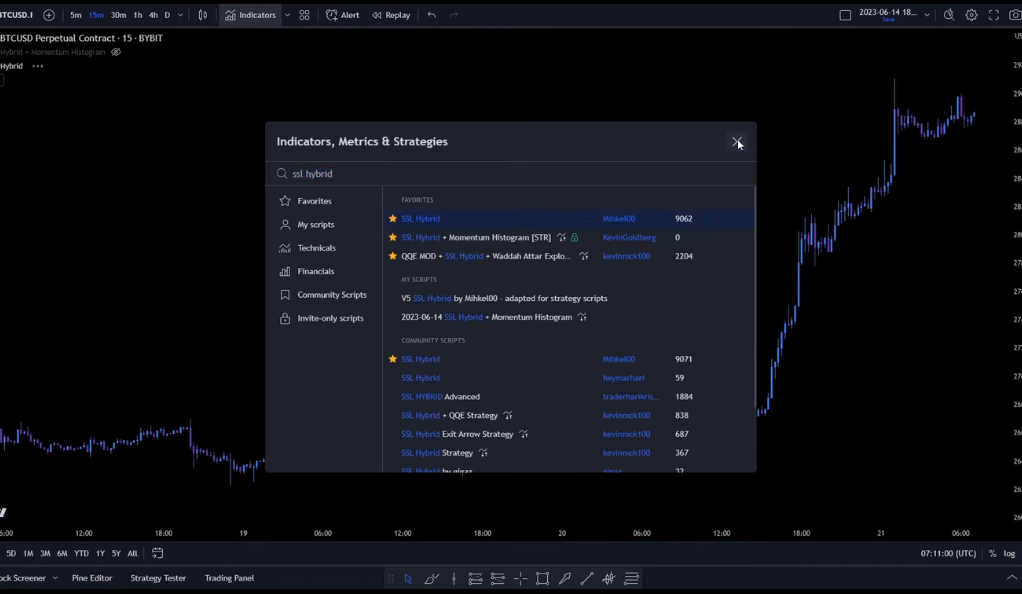Image resolution: width=1022 pixels, height=594 pixels.
Task: Unfavorite star of Momentum Histogram [STR] script
Action: 392,237
